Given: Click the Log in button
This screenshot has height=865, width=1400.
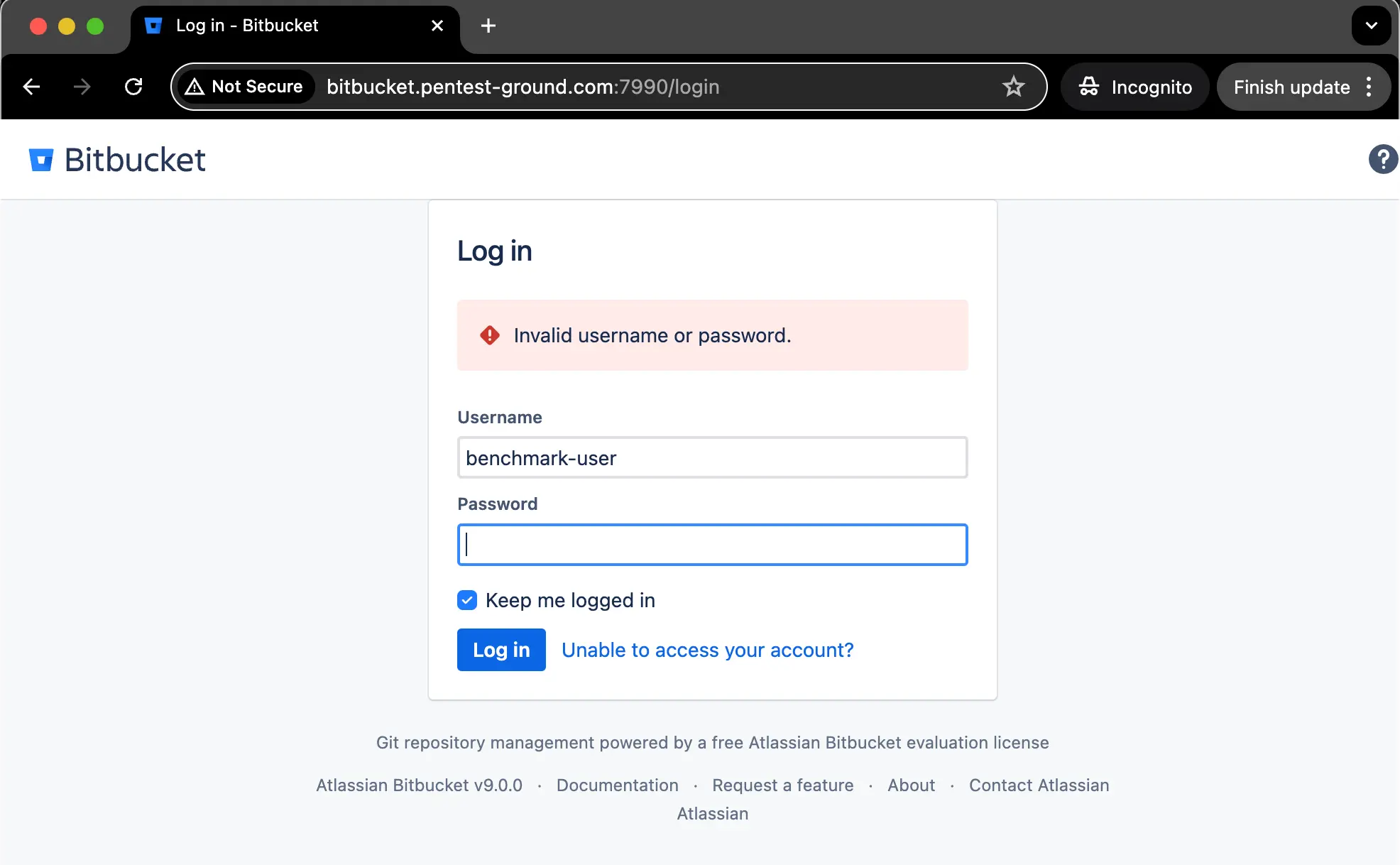Looking at the screenshot, I should [501, 650].
